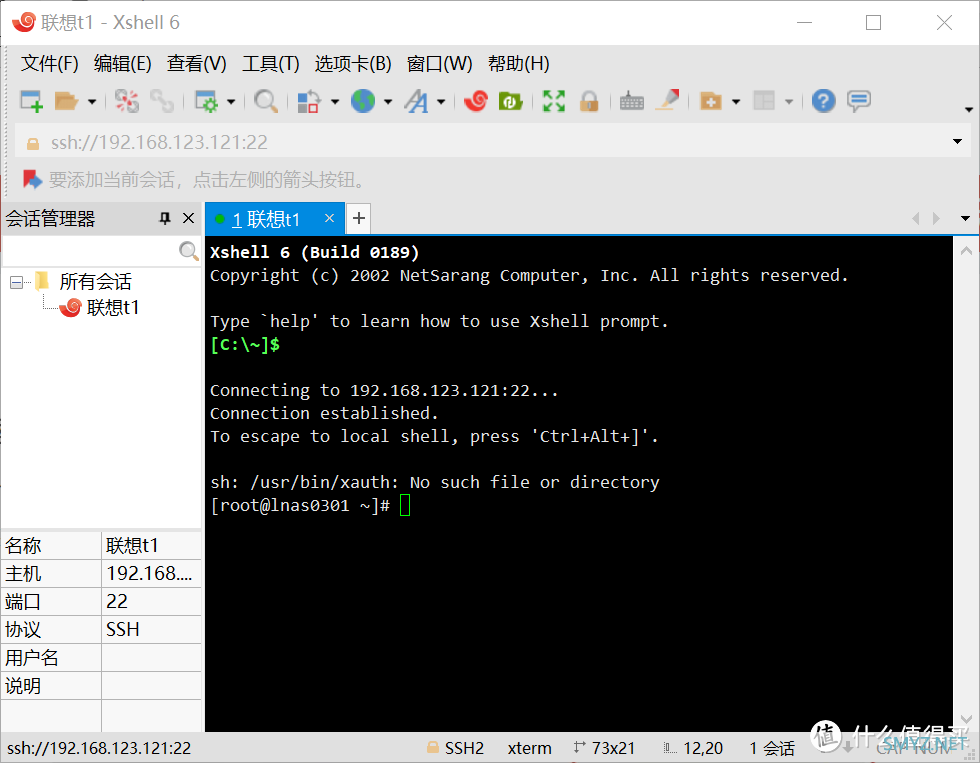Click the file transfer toolbar icon
980x763 pixels.
(309, 101)
